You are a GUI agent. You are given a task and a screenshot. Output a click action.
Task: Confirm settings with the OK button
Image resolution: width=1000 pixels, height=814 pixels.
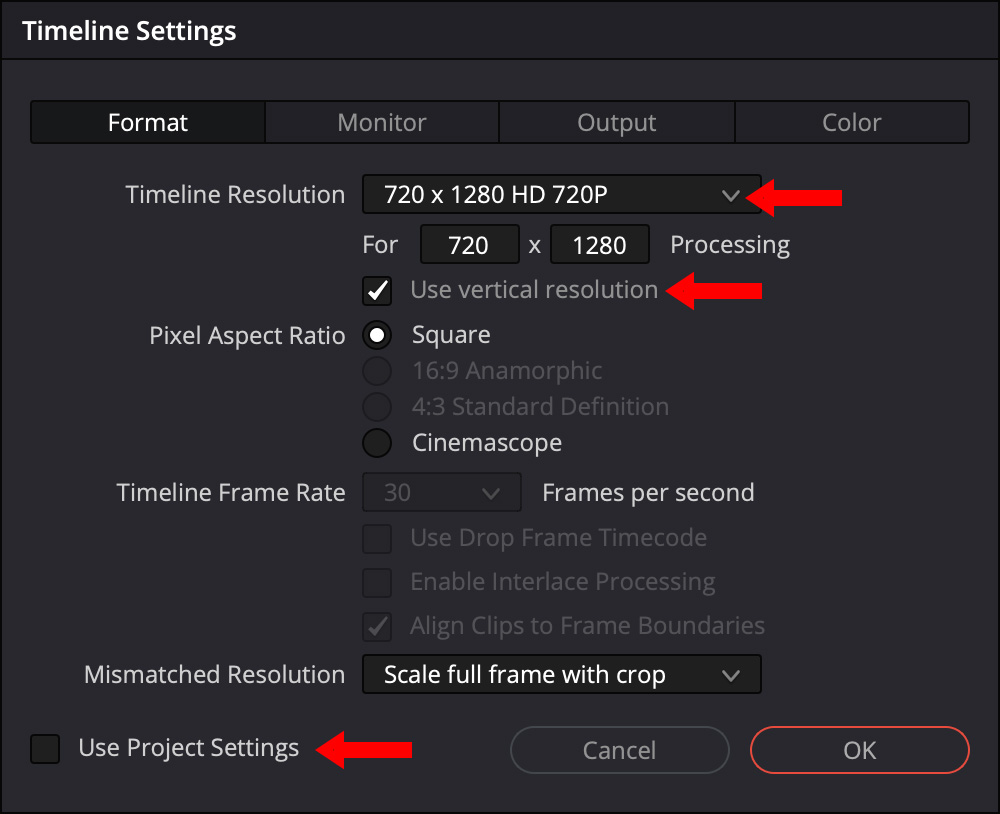[859, 750]
